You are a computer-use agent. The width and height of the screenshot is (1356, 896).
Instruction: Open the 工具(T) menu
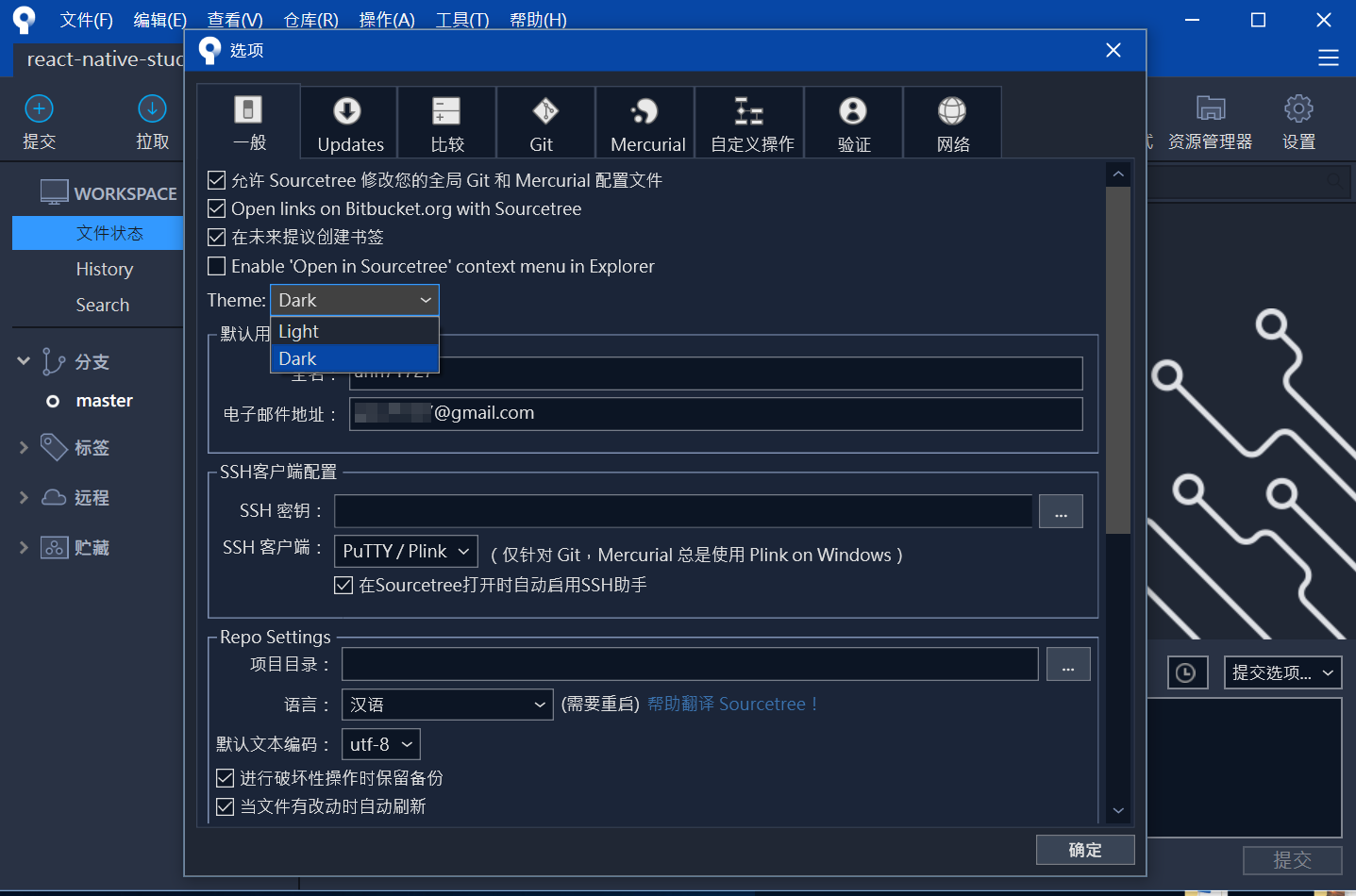[x=462, y=20]
